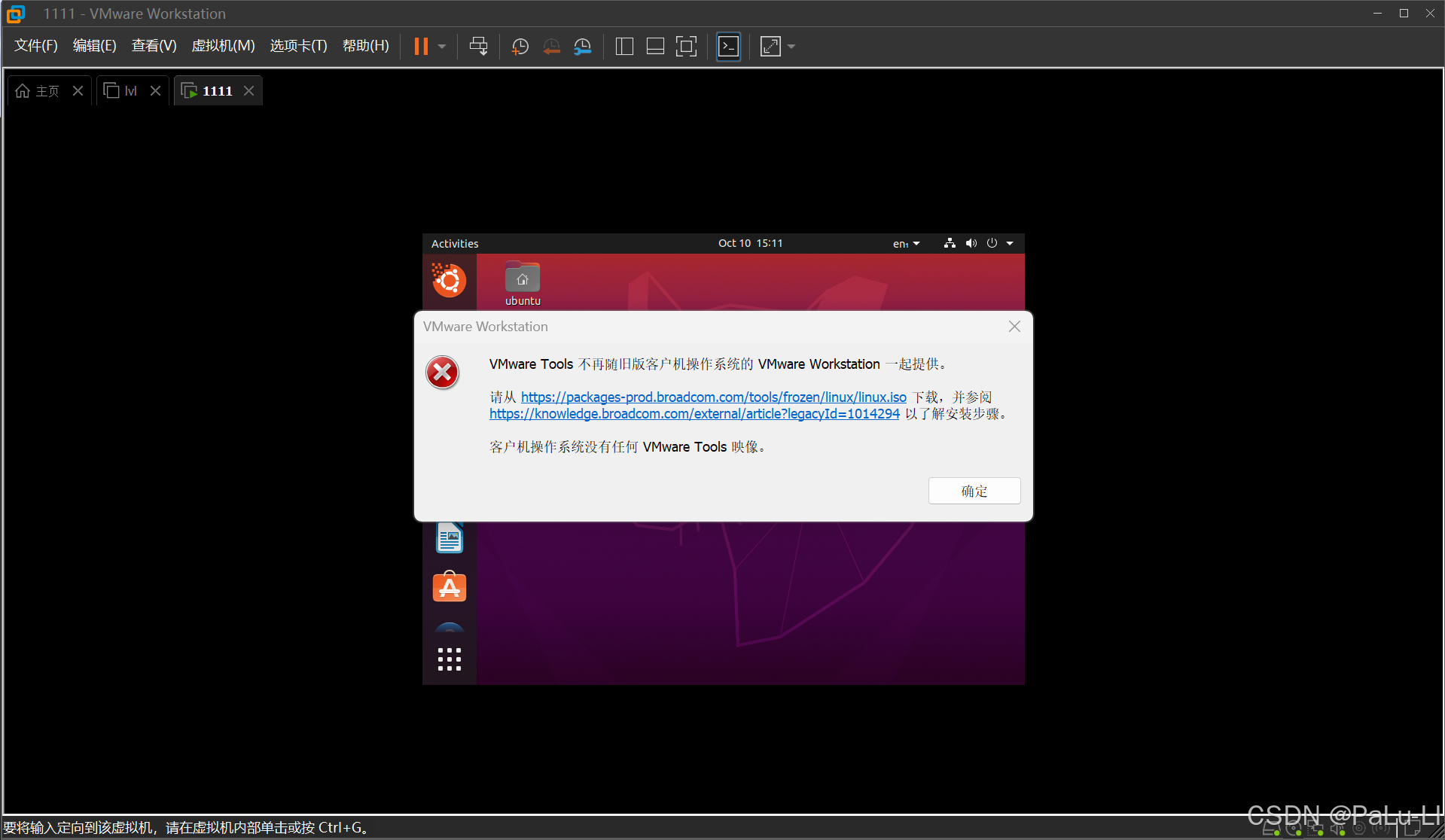The height and width of the screenshot is (840, 1445).
Task: Open Ubuntu Show Applications grid
Action: [450, 659]
